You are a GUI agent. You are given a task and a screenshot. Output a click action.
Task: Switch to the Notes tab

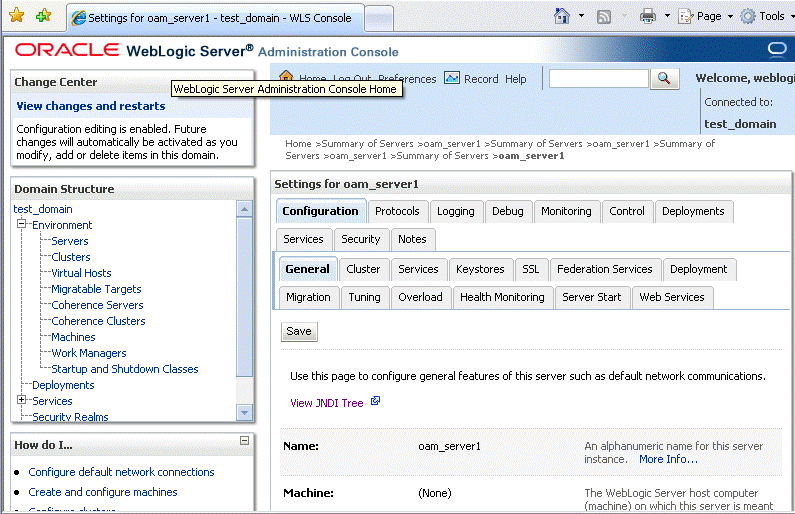click(x=412, y=239)
